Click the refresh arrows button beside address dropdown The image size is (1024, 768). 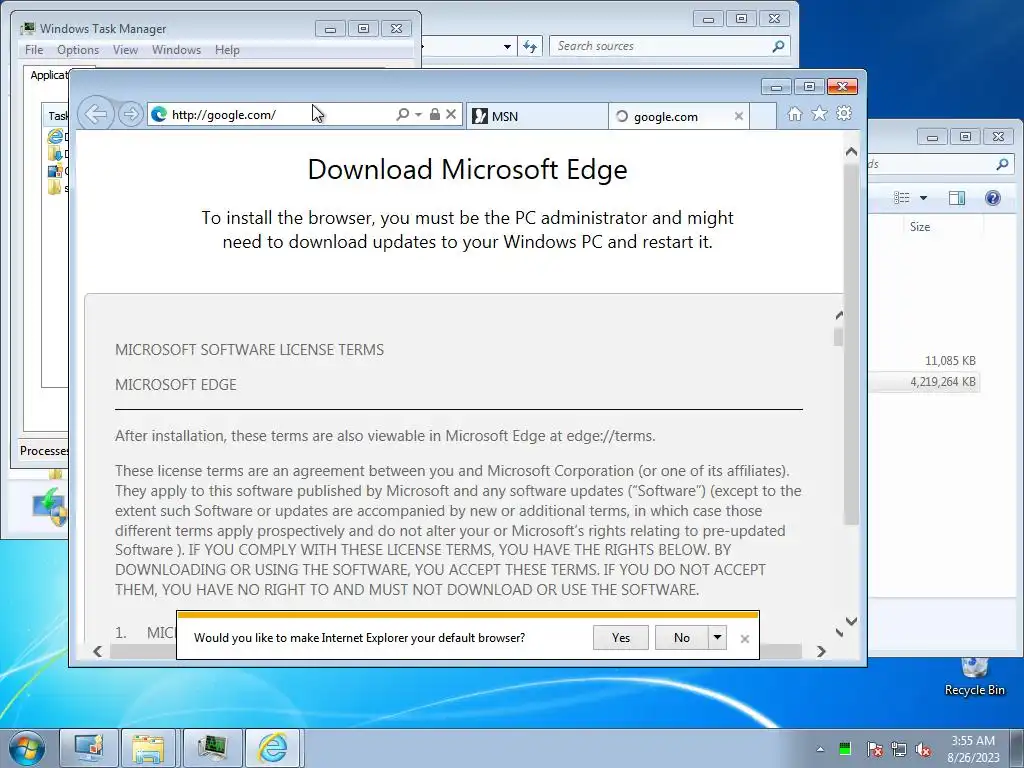click(x=530, y=46)
